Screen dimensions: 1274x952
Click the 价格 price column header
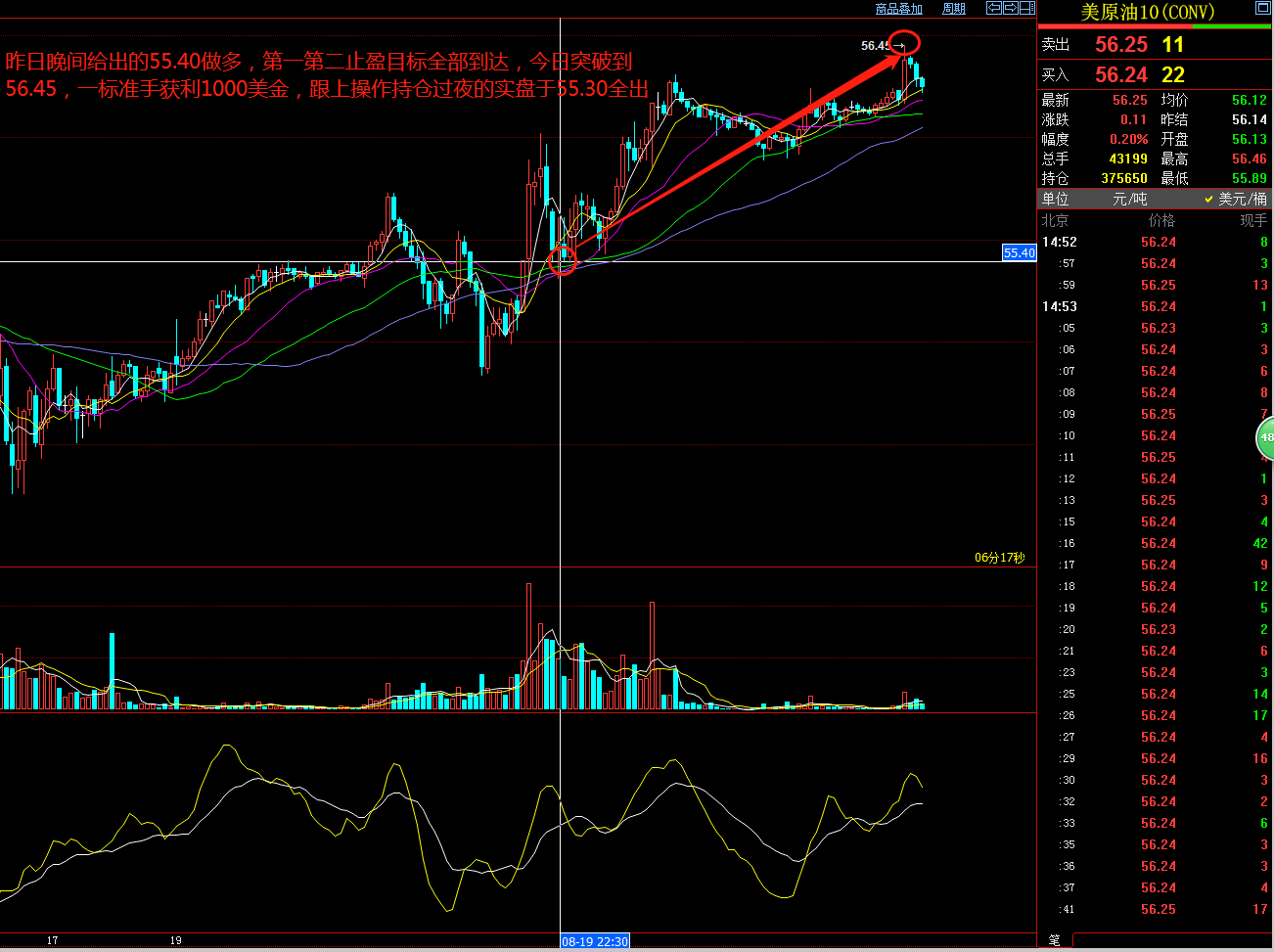(x=1161, y=220)
